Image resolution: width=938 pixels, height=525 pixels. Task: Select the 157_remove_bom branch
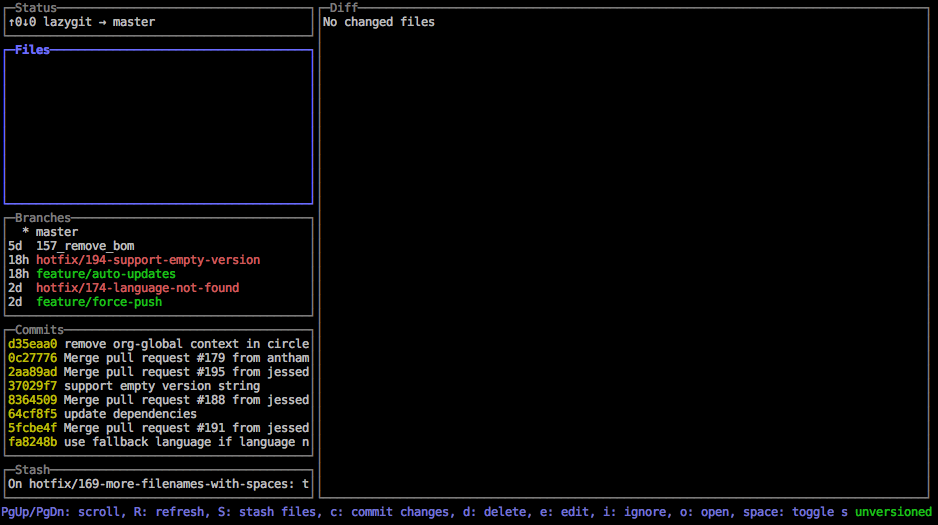[85, 246]
